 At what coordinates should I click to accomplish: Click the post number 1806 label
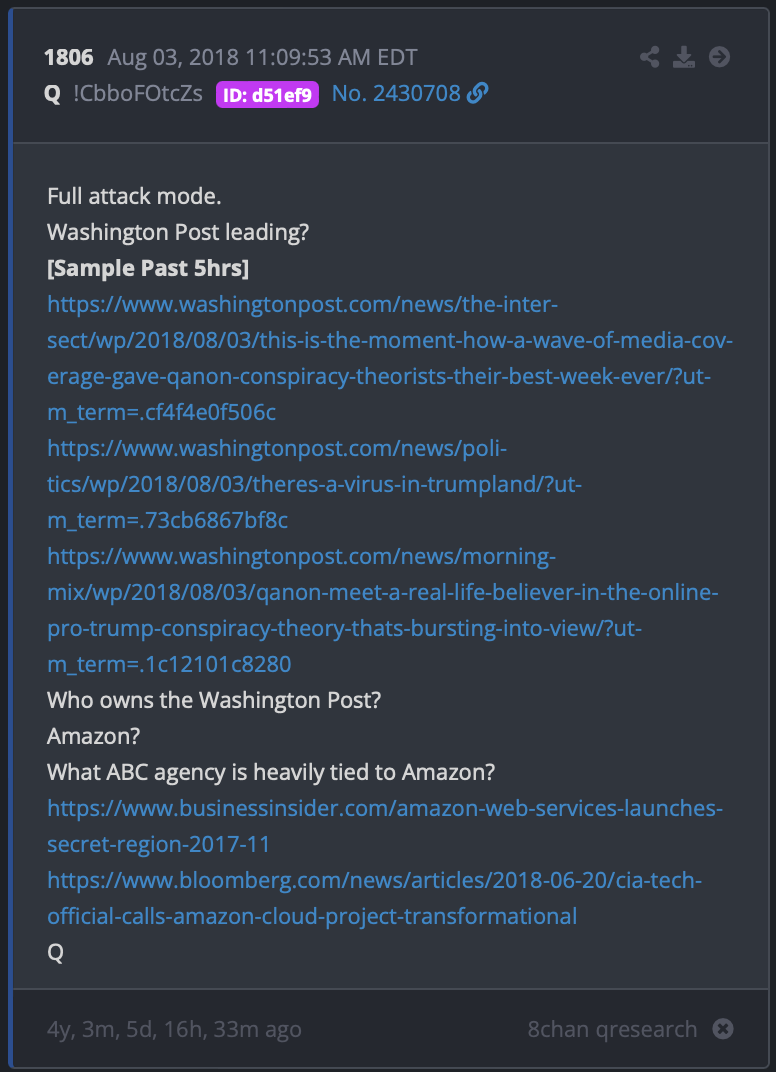point(68,57)
